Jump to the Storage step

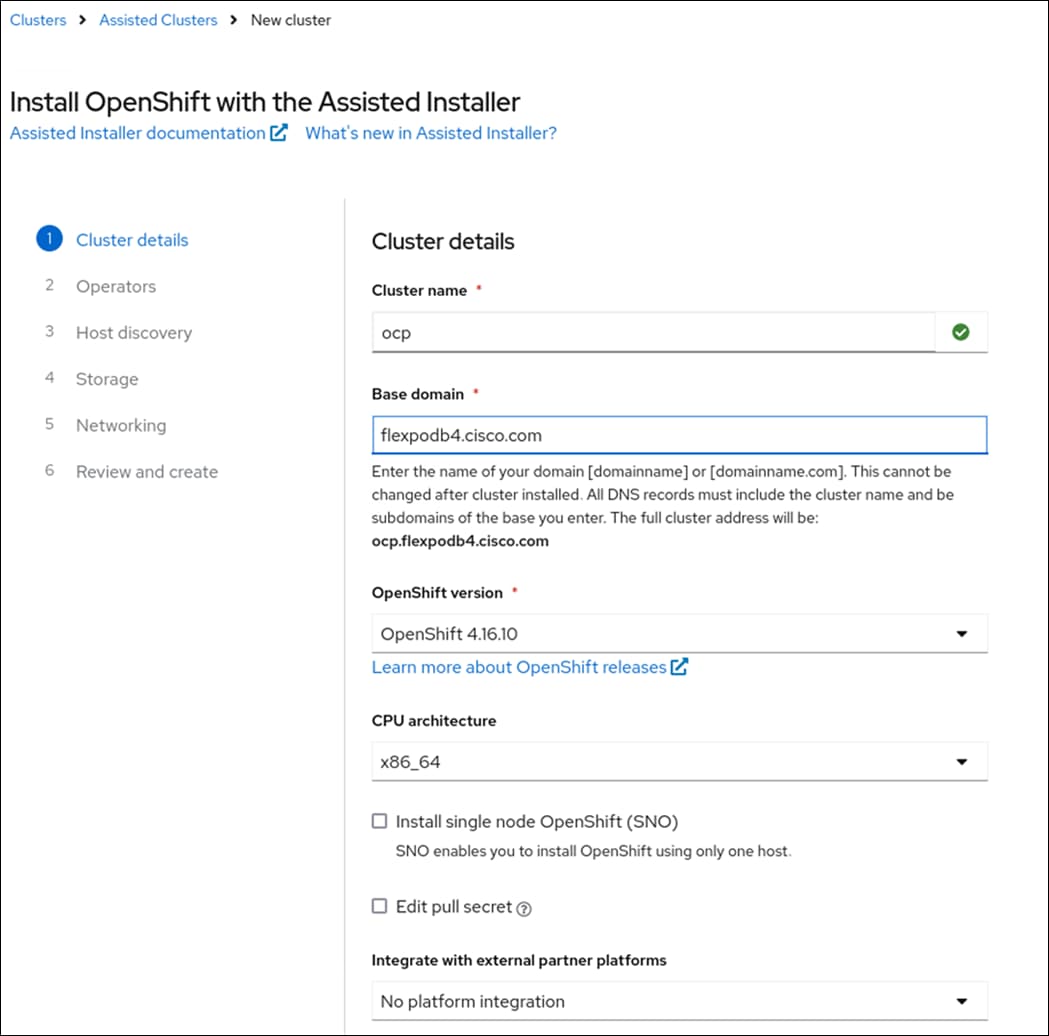click(107, 379)
